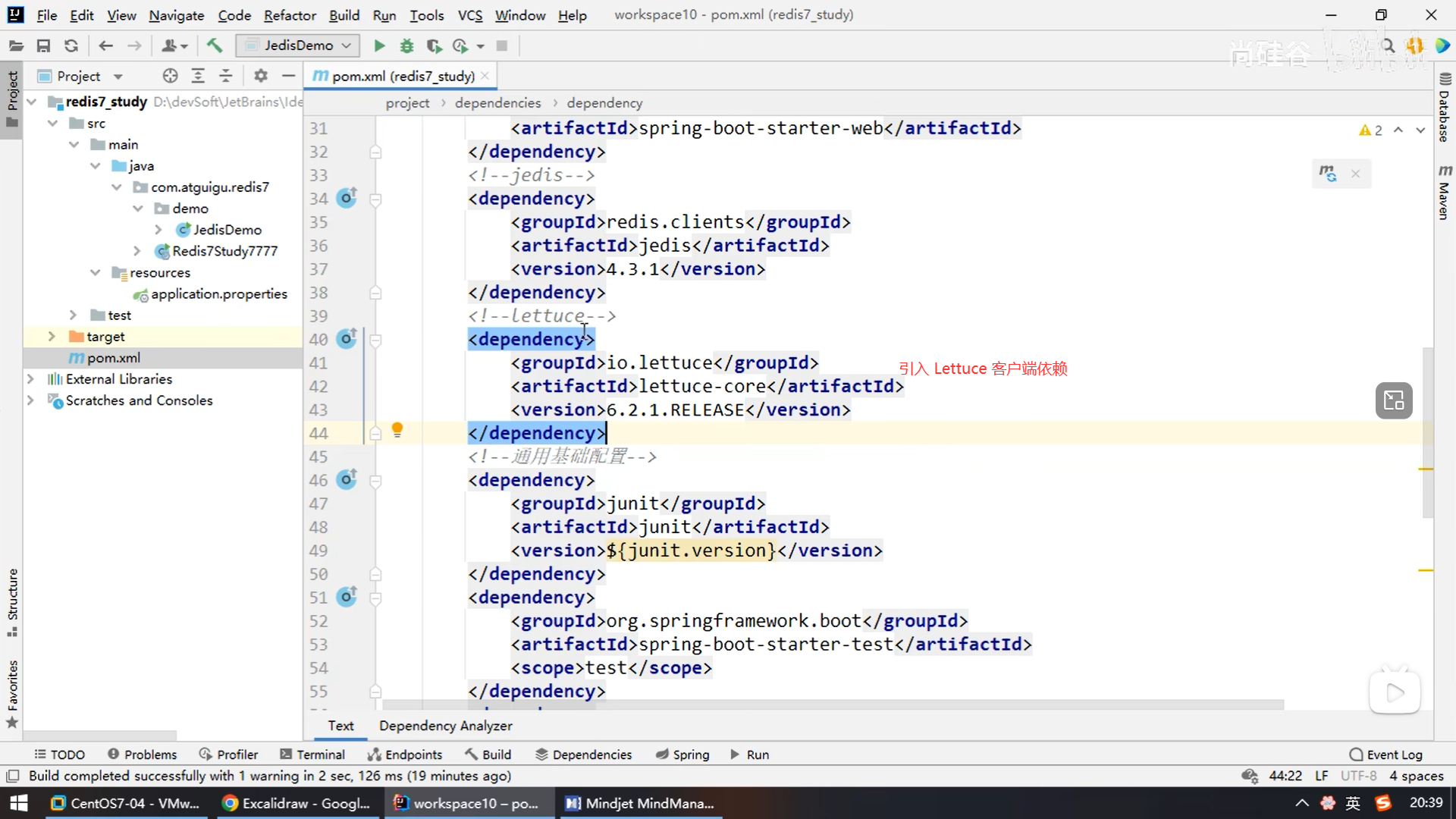Switch to the Dependency Analyzer tab

[x=445, y=726]
